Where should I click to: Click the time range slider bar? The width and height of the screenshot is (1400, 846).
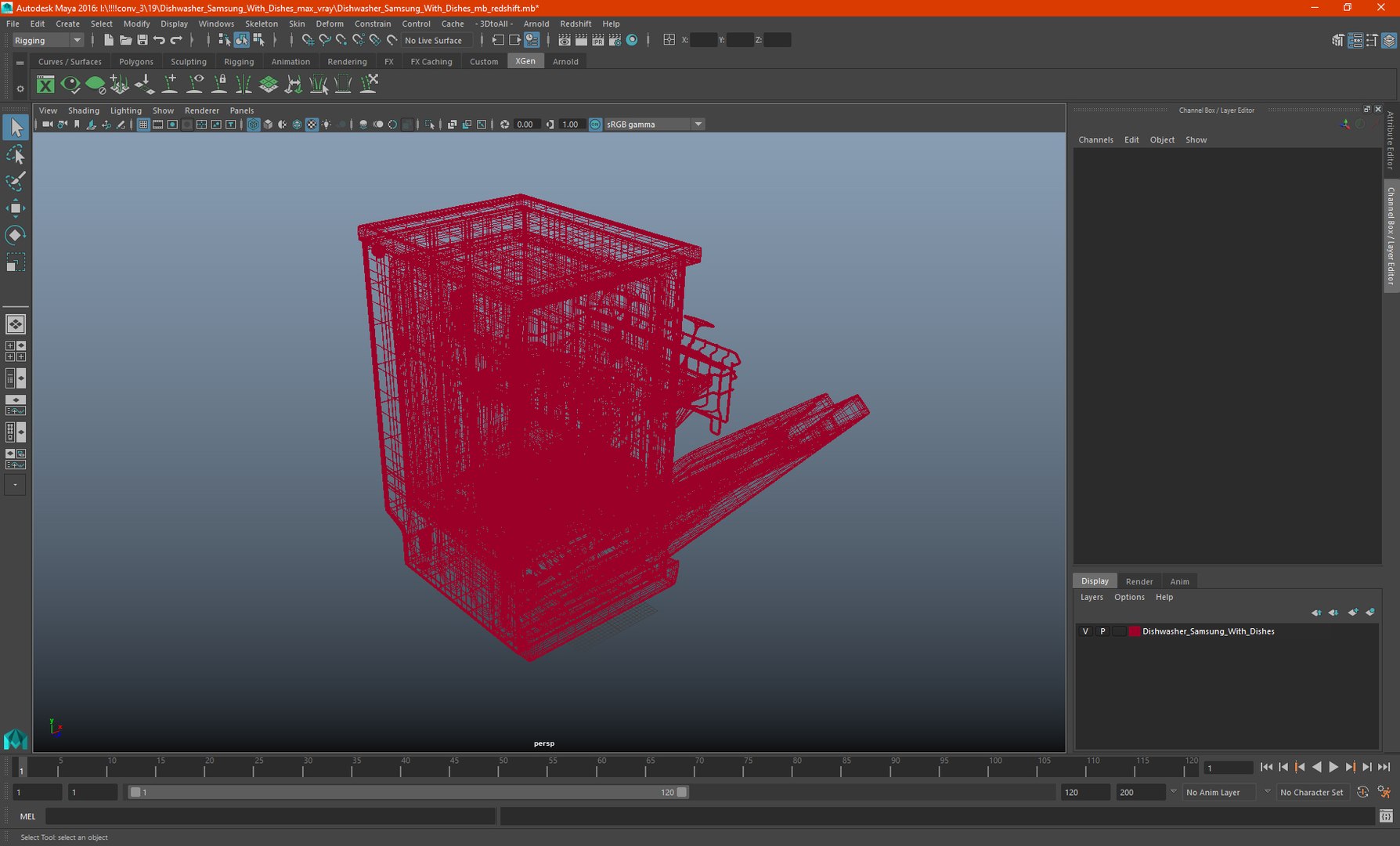pos(408,792)
